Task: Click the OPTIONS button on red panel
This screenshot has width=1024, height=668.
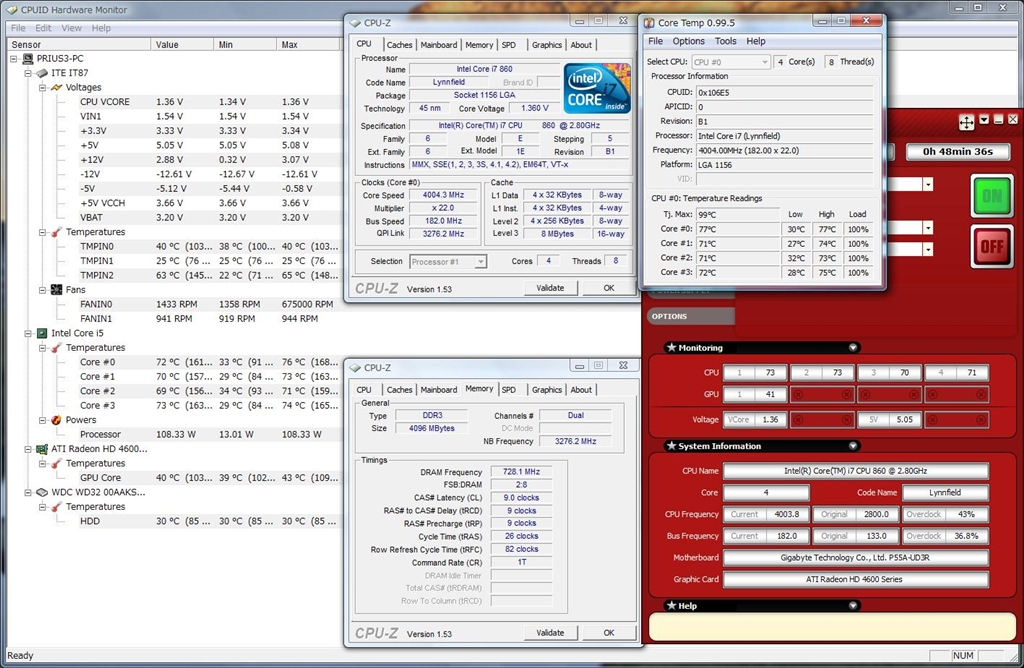Action: pos(670,316)
